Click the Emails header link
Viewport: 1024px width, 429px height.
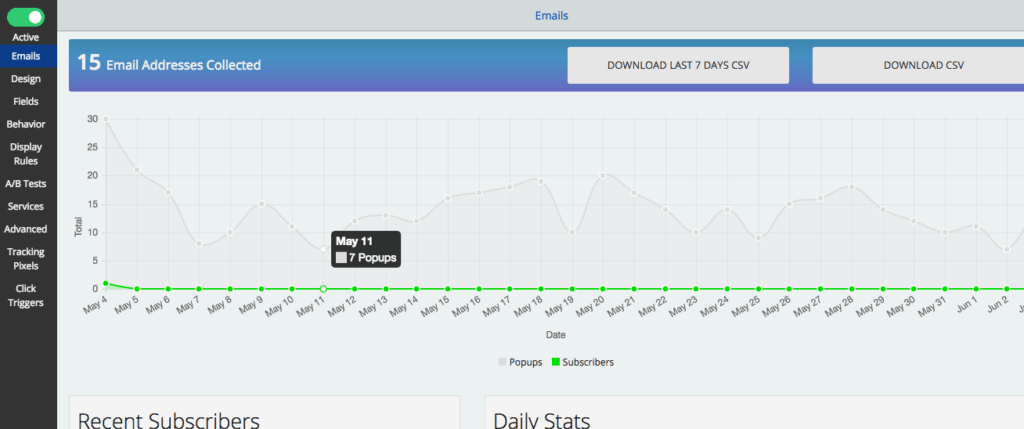tap(552, 16)
